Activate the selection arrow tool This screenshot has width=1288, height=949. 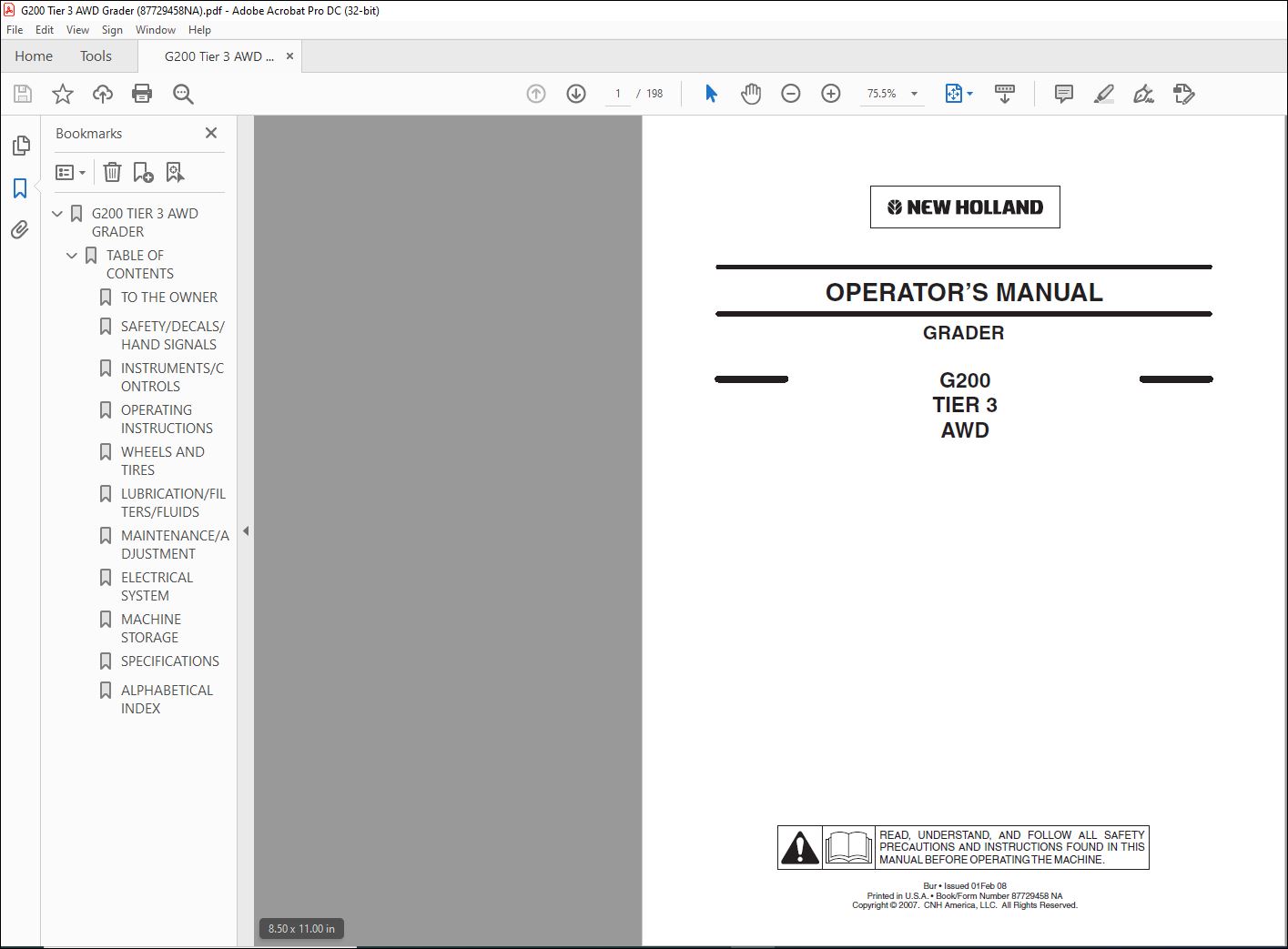pyautogui.click(x=711, y=94)
